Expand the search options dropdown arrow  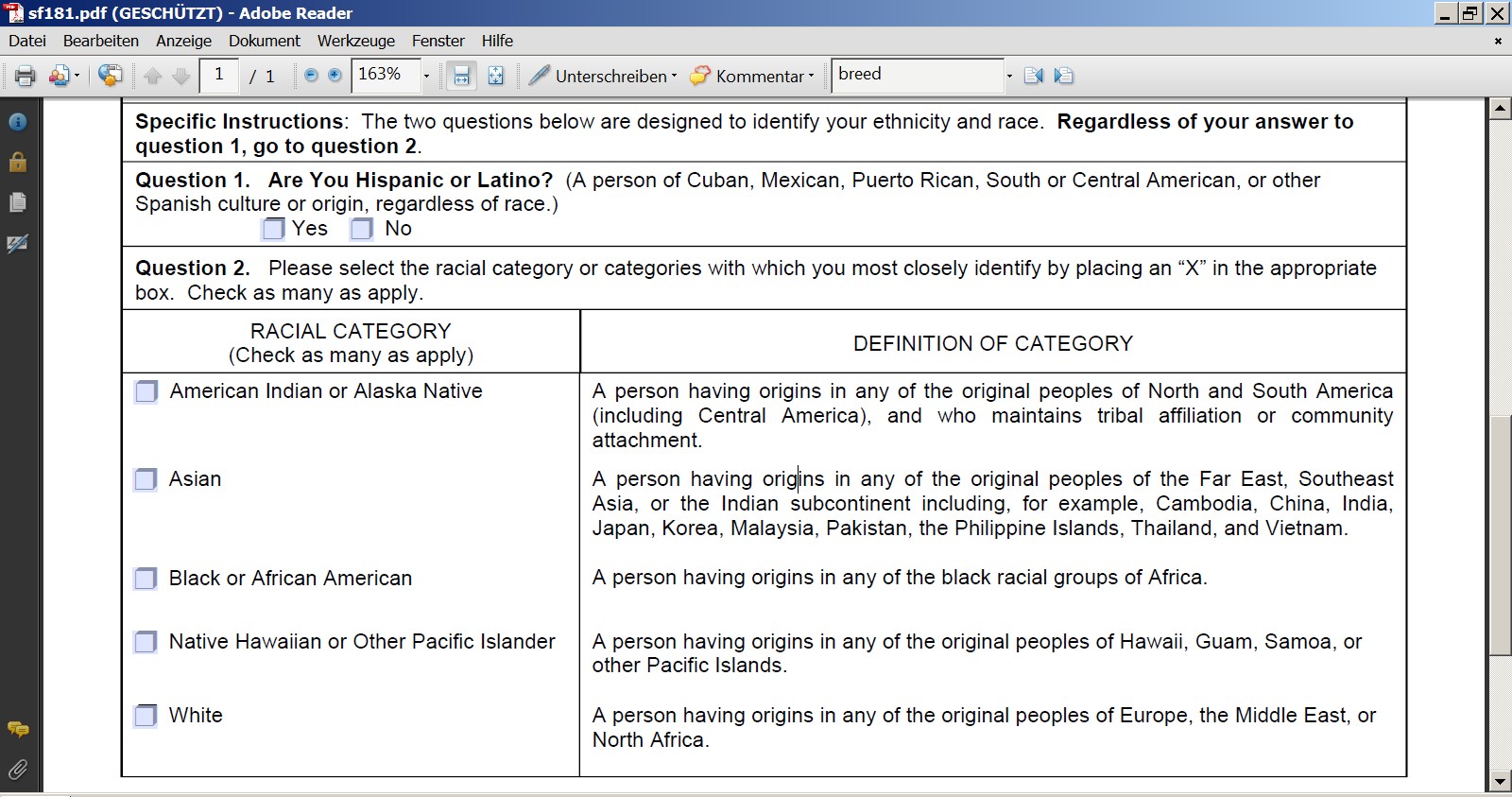coord(1009,76)
